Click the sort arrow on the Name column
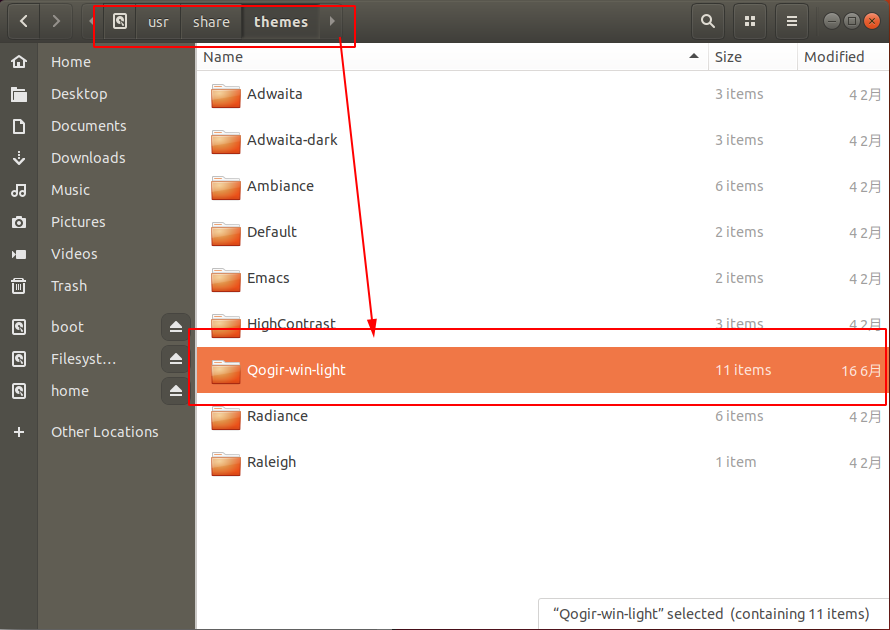The height and width of the screenshot is (630, 890). pos(694,57)
